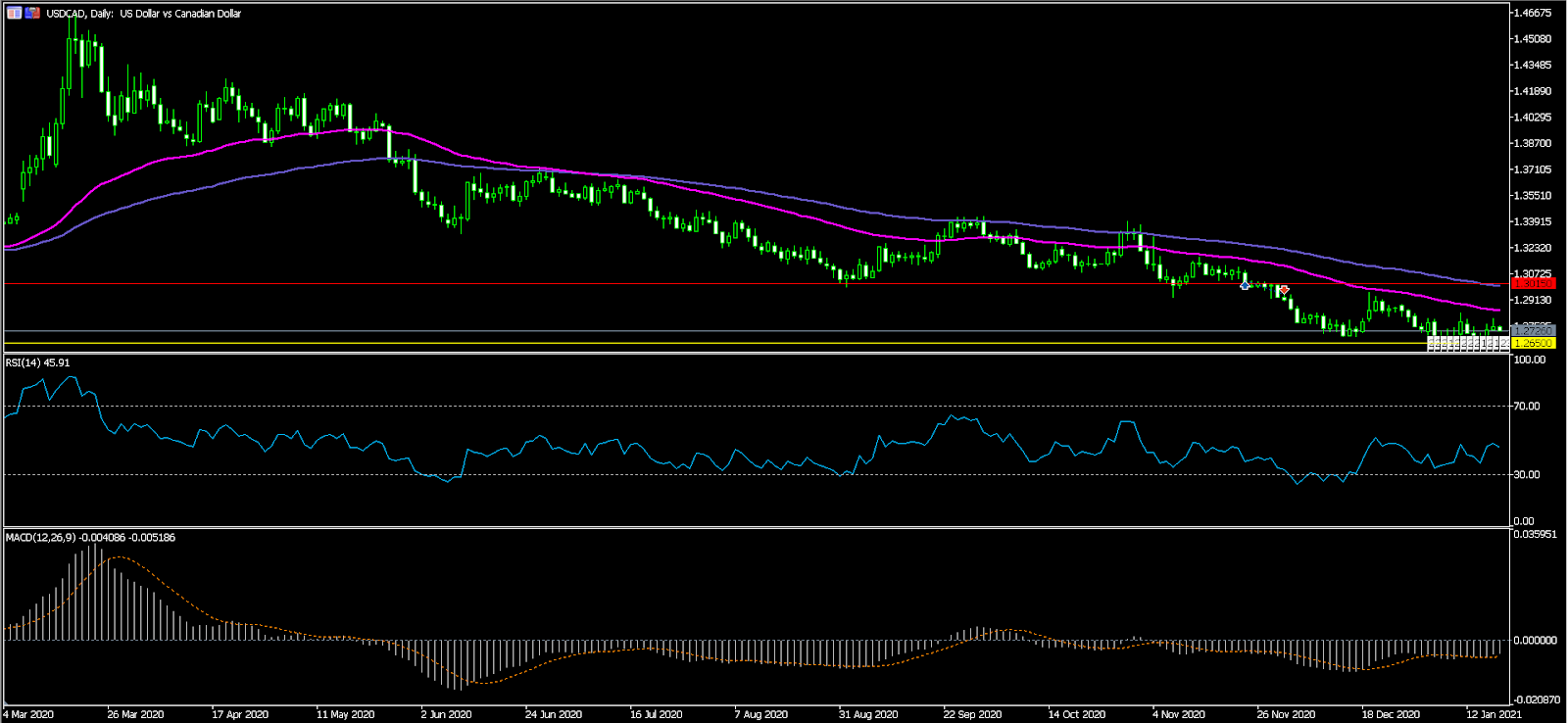The width and height of the screenshot is (1568, 723).
Task: Select the yellow 1.26500 price level label
Action: click(1534, 344)
